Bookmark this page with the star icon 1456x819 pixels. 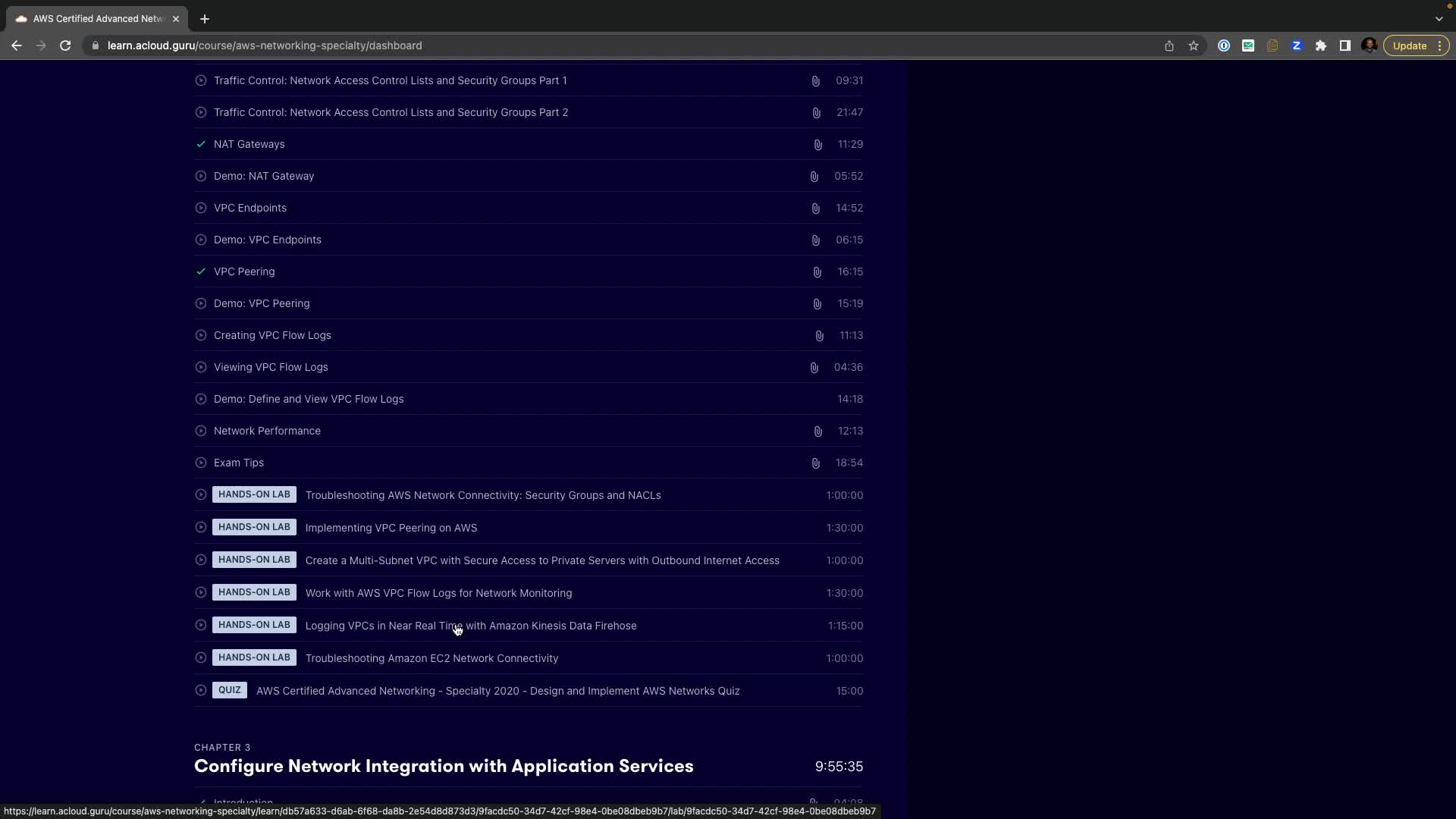coord(1193,45)
